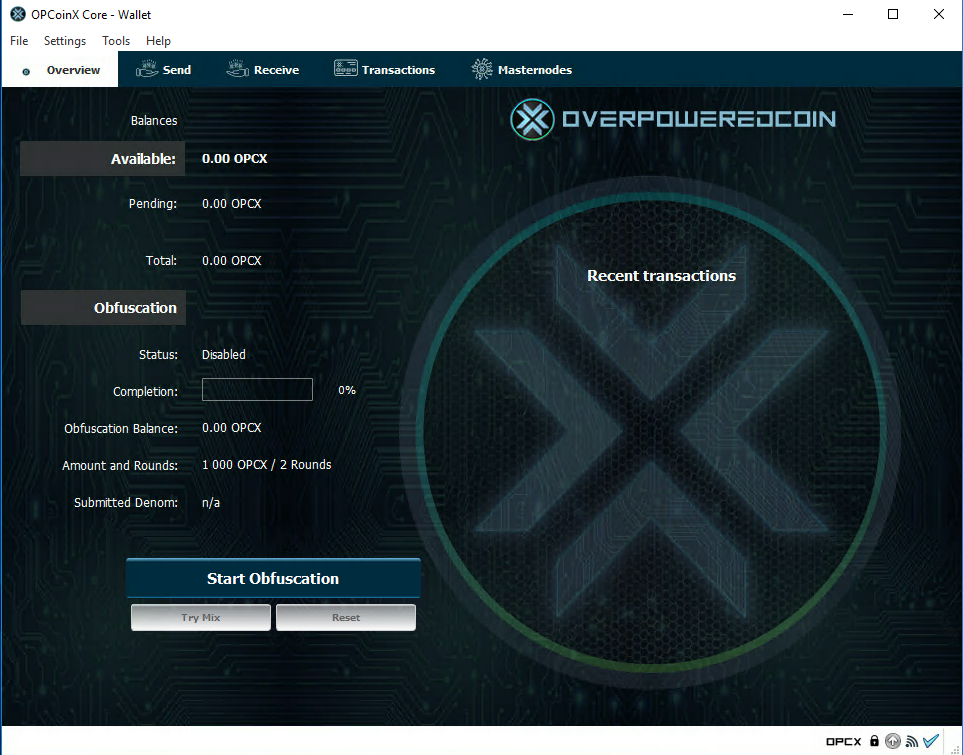The width and height of the screenshot is (963, 755).
Task: Maximize the OPCoinX Core window
Action: (x=893, y=14)
